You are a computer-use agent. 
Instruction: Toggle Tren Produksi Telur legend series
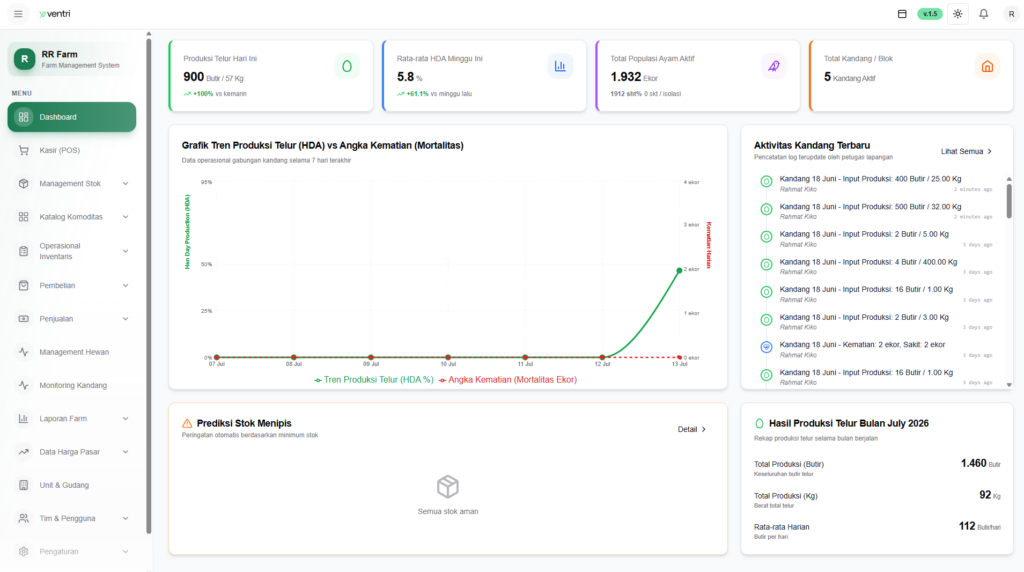coord(374,379)
